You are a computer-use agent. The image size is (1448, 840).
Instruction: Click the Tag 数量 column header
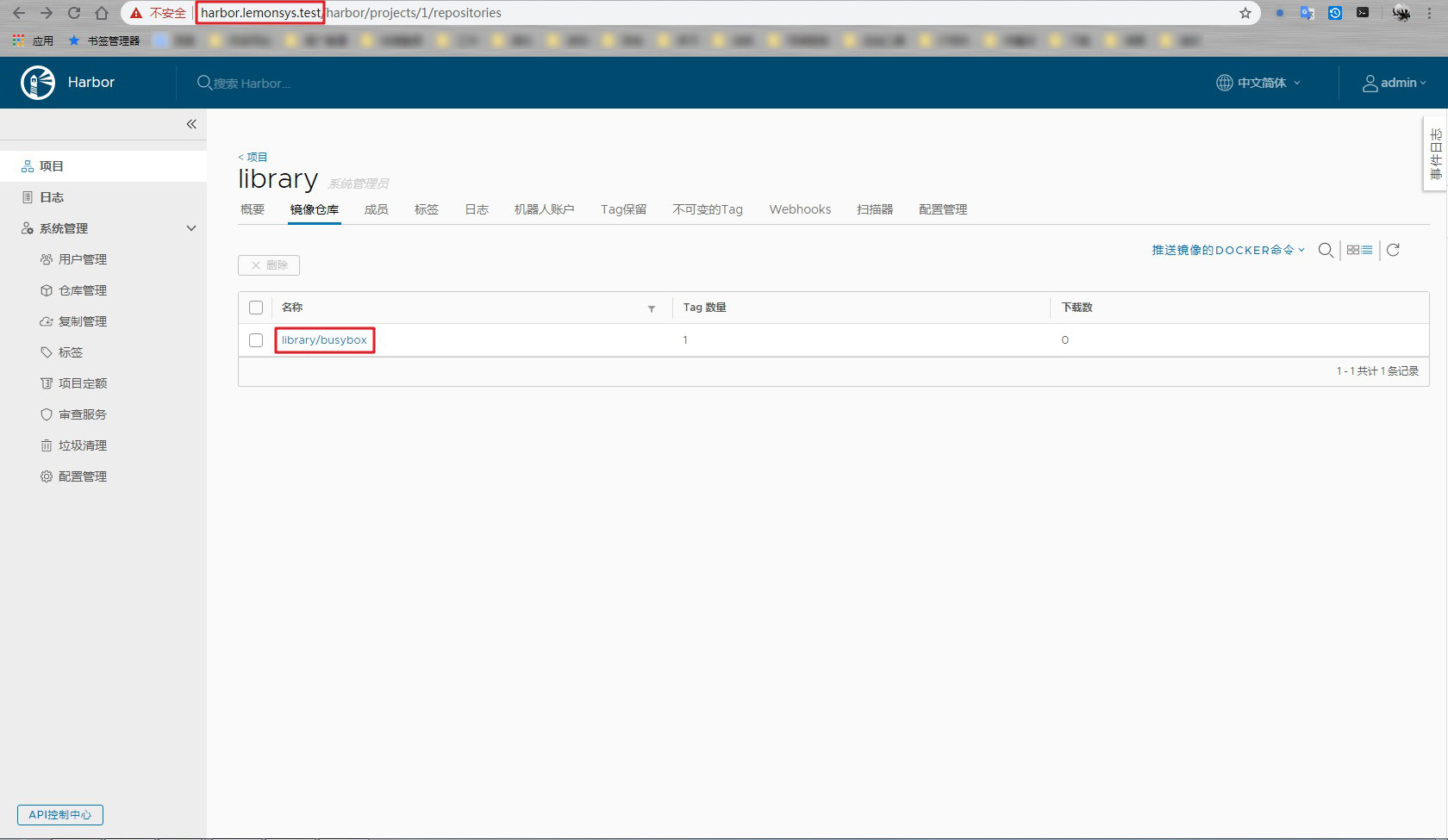(705, 308)
